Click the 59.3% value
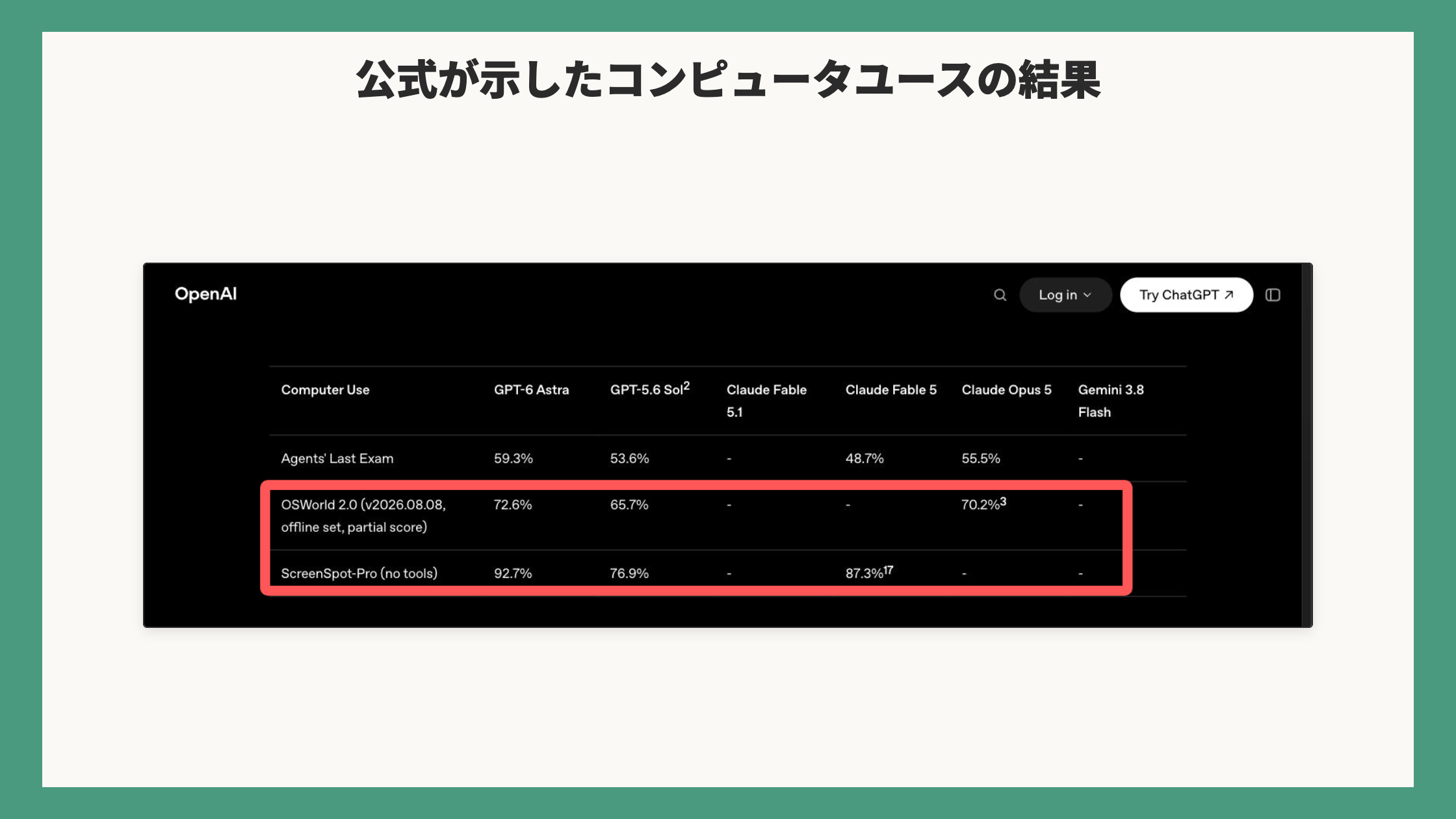This screenshot has width=1456, height=819. (513, 459)
